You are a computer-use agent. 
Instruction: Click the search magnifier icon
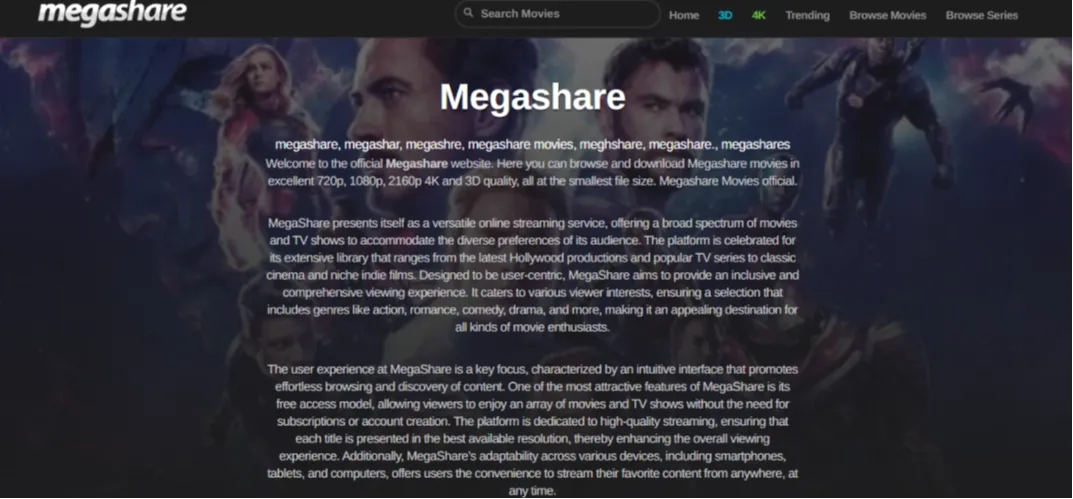click(x=468, y=12)
